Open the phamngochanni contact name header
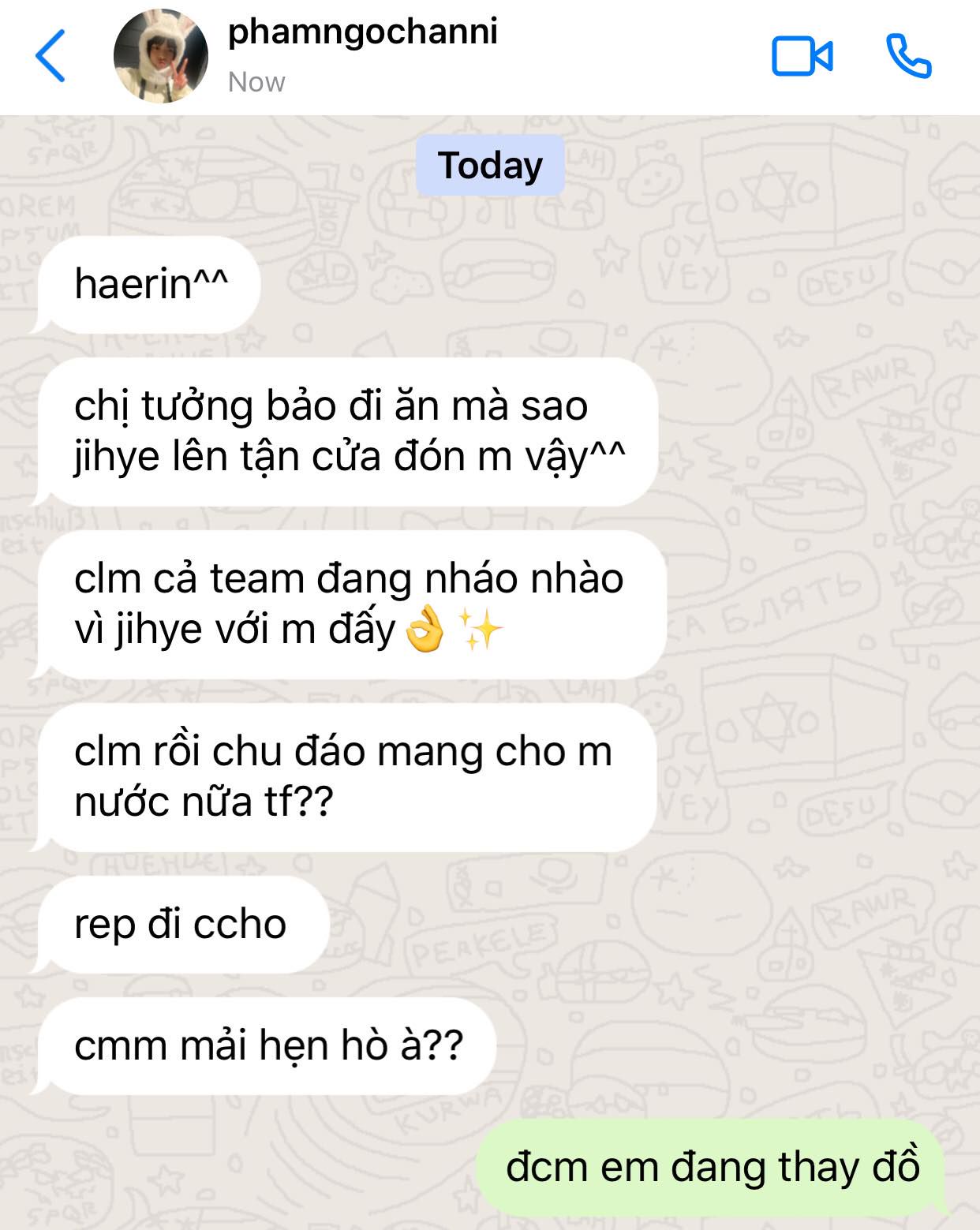The image size is (980, 1230). click(363, 32)
